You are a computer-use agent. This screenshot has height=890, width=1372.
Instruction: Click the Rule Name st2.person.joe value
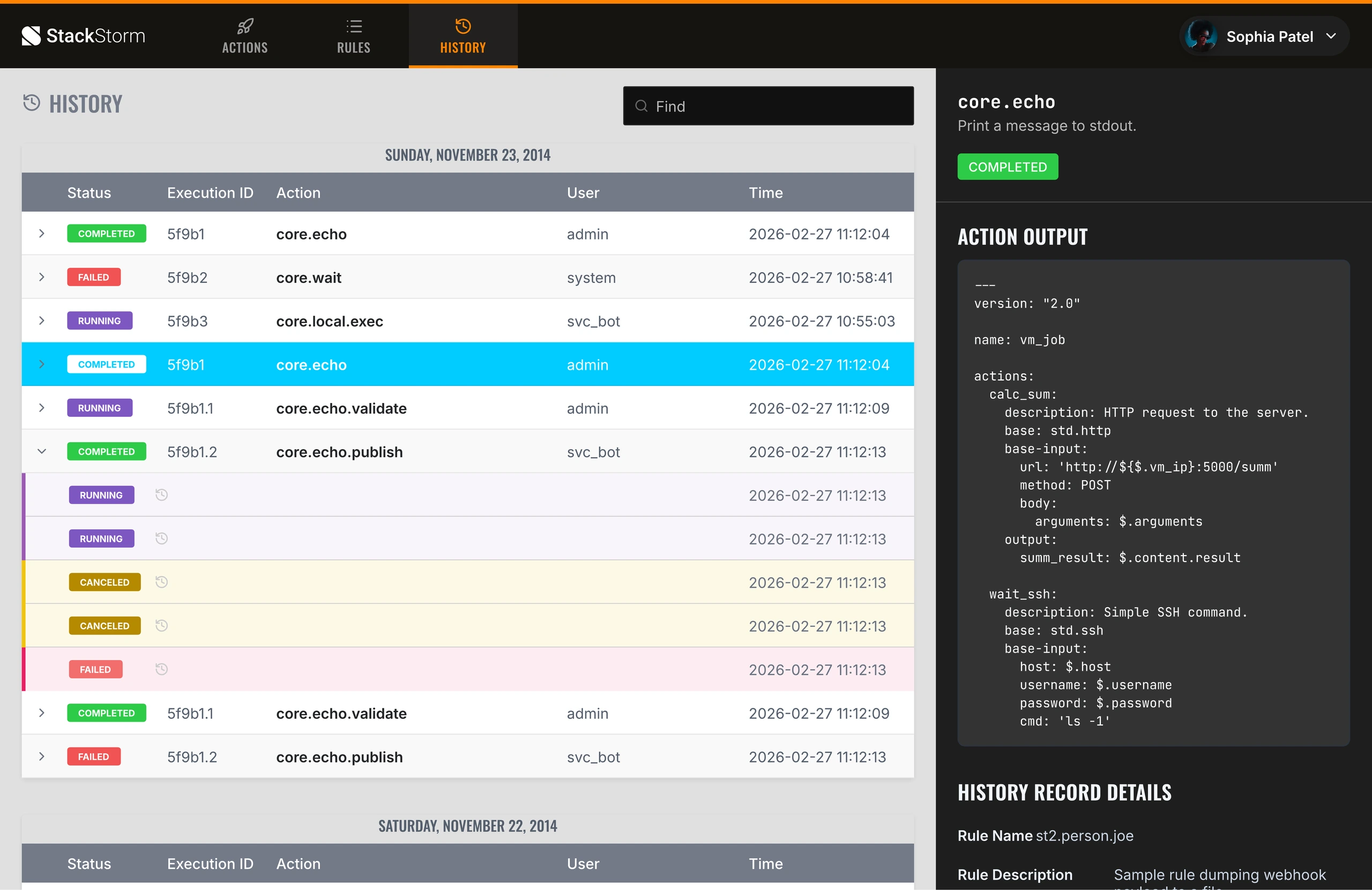coord(1085,836)
